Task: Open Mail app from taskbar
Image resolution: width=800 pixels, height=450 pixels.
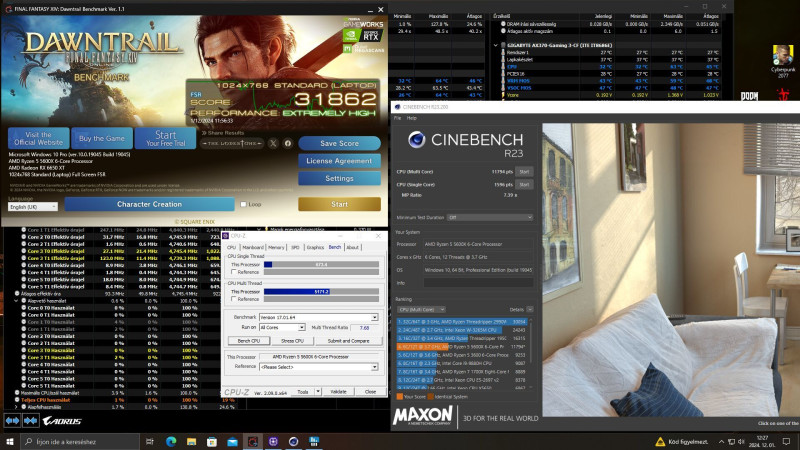Action: tap(232, 441)
